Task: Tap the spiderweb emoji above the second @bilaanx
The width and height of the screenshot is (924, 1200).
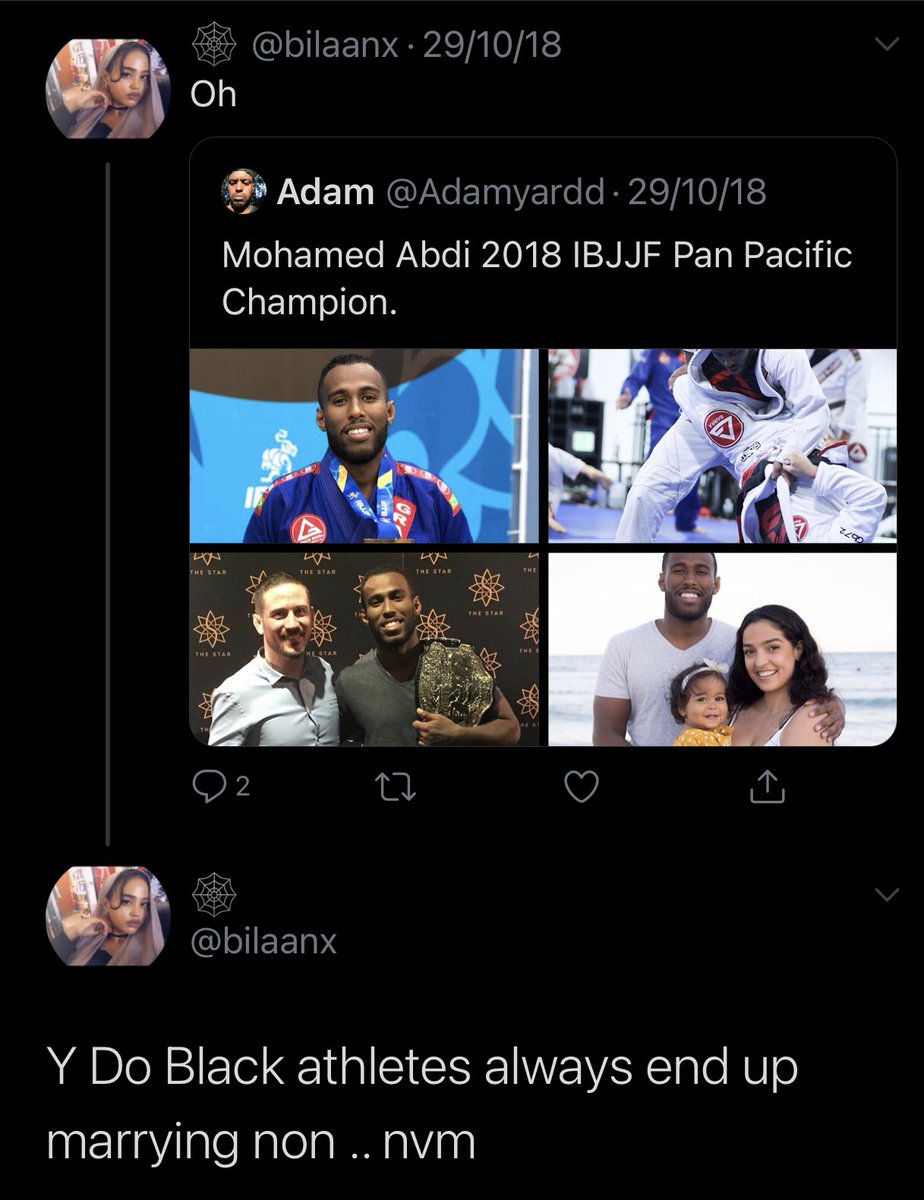Action: click(x=211, y=892)
